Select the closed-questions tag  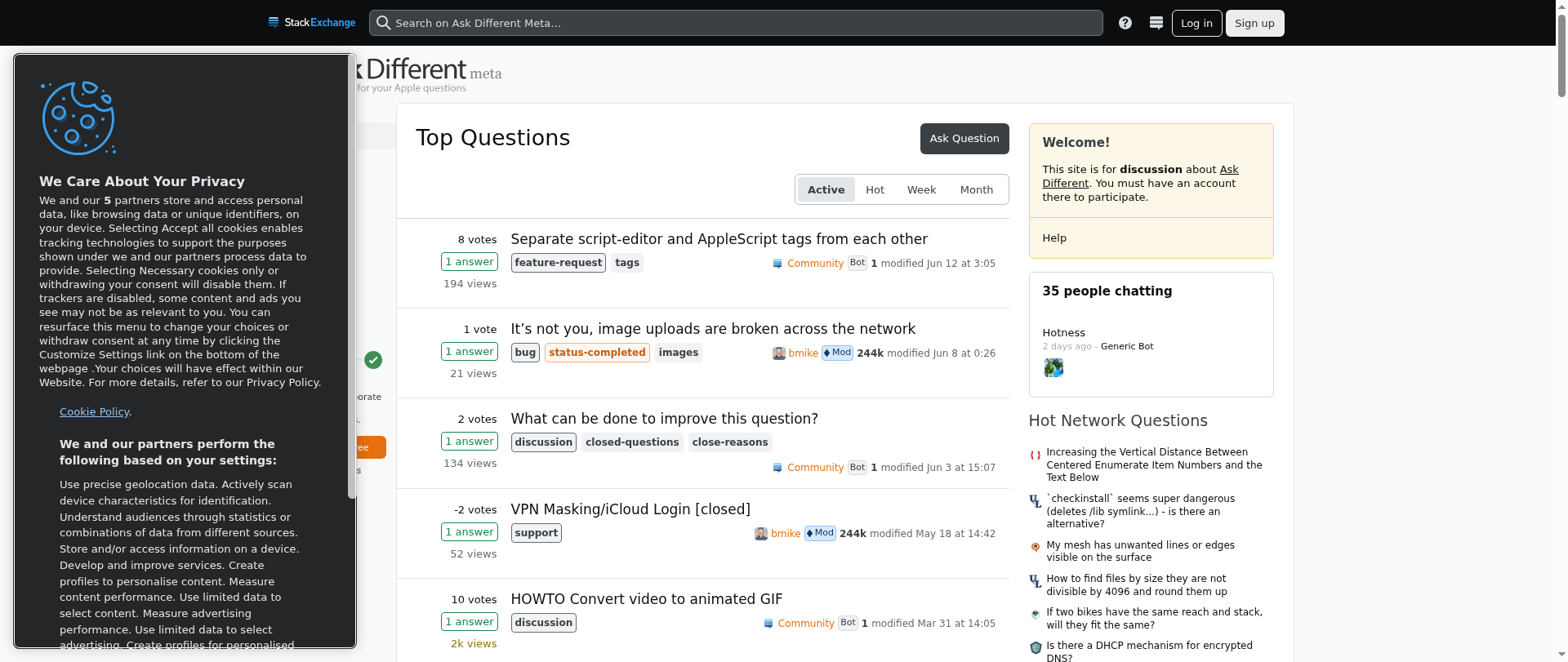coord(632,442)
